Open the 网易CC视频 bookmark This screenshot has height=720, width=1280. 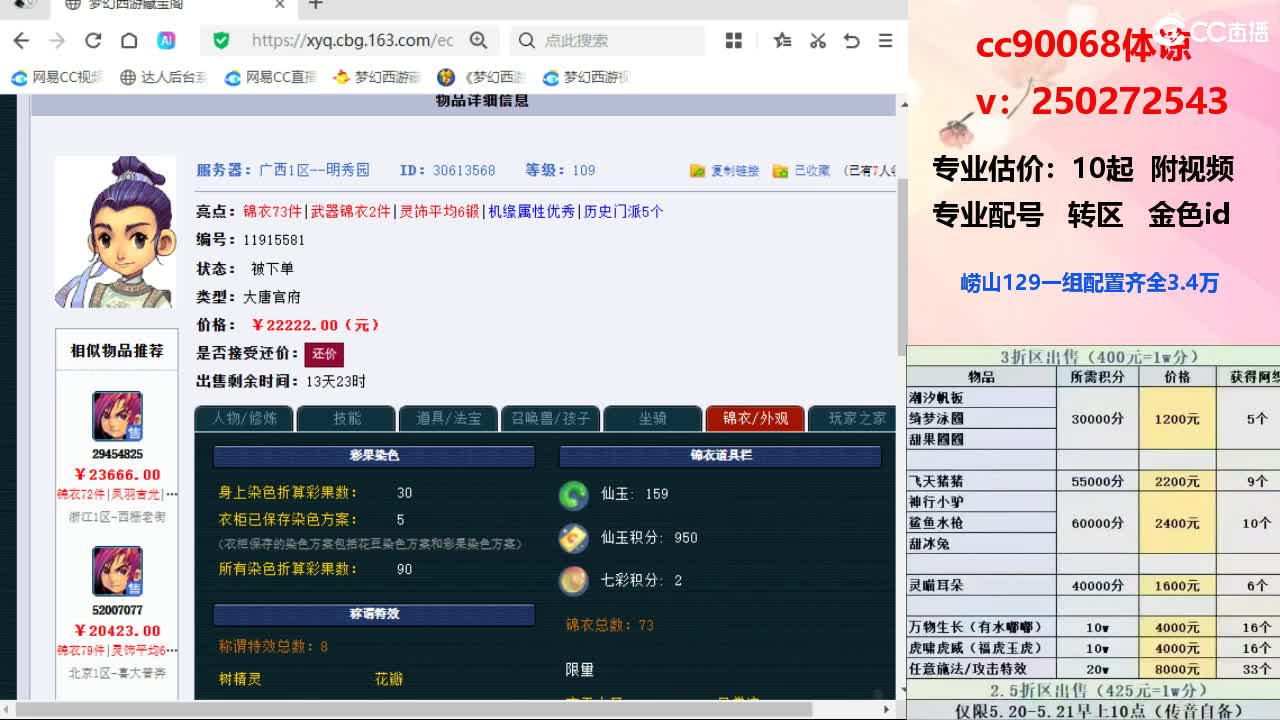57,77
